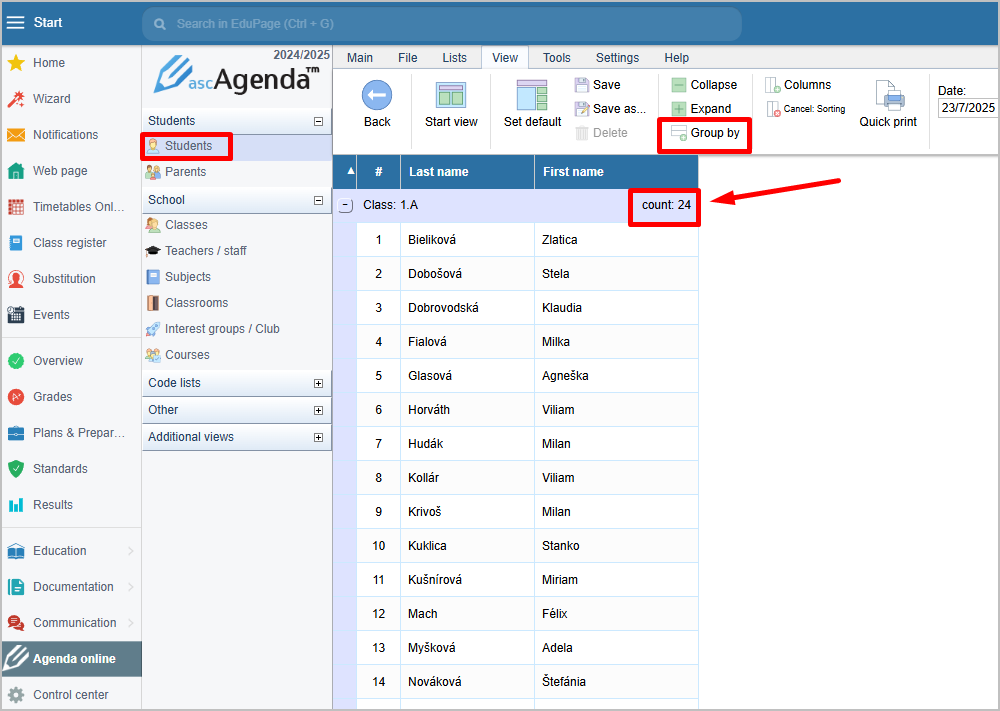Sort by the First name column header

[616, 172]
